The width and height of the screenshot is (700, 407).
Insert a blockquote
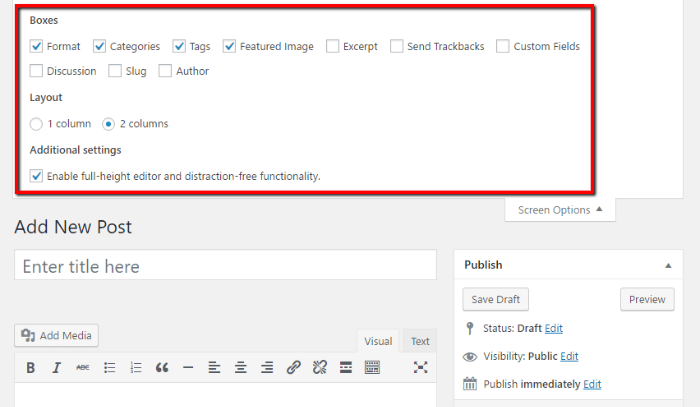162,367
